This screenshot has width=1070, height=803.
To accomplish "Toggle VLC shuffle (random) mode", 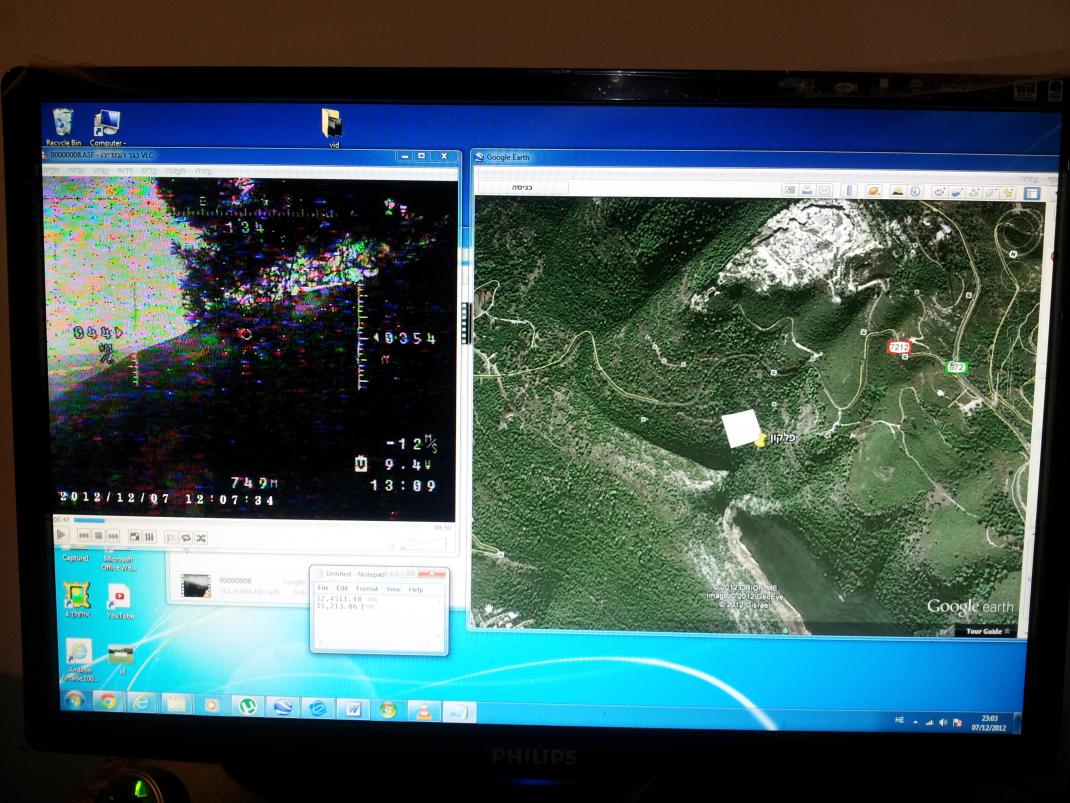I will [x=201, y=537].
